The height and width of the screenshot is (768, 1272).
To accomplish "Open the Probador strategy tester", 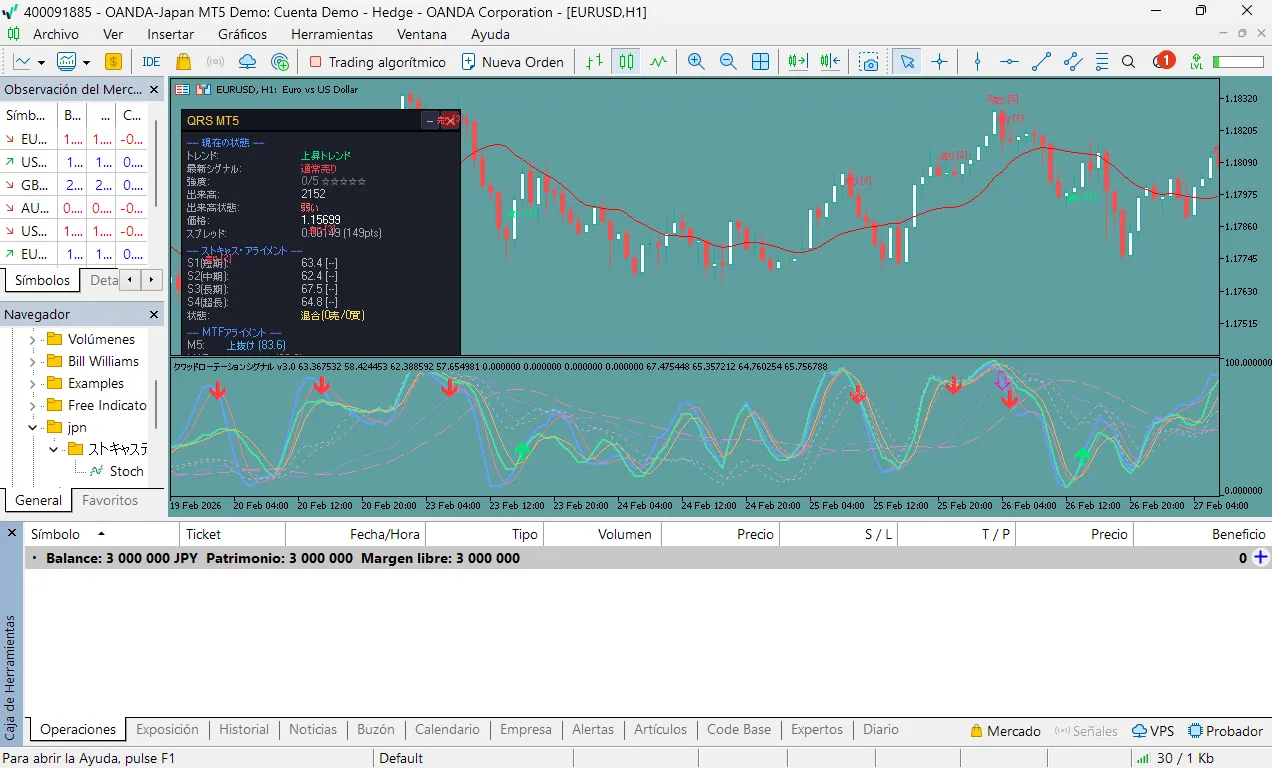I will [1225, 731].
